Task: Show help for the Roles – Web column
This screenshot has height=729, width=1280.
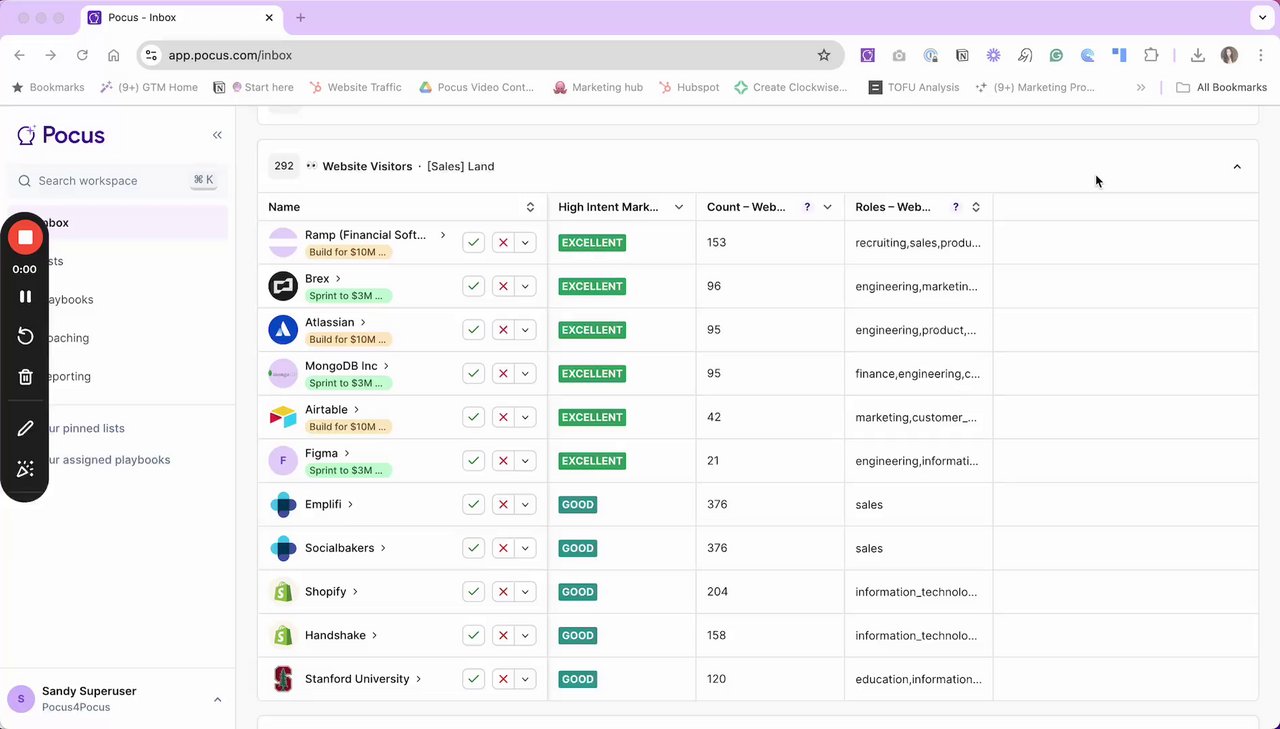Action: (955, 207)
